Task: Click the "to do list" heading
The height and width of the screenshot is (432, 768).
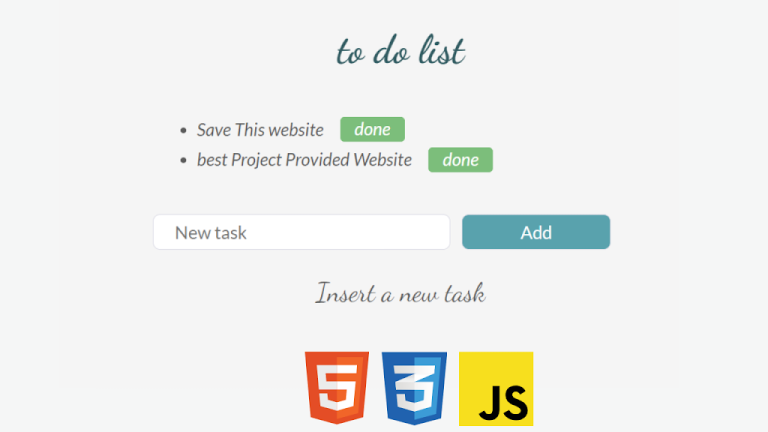Action: pyautogui.click(x=400, y=52)
